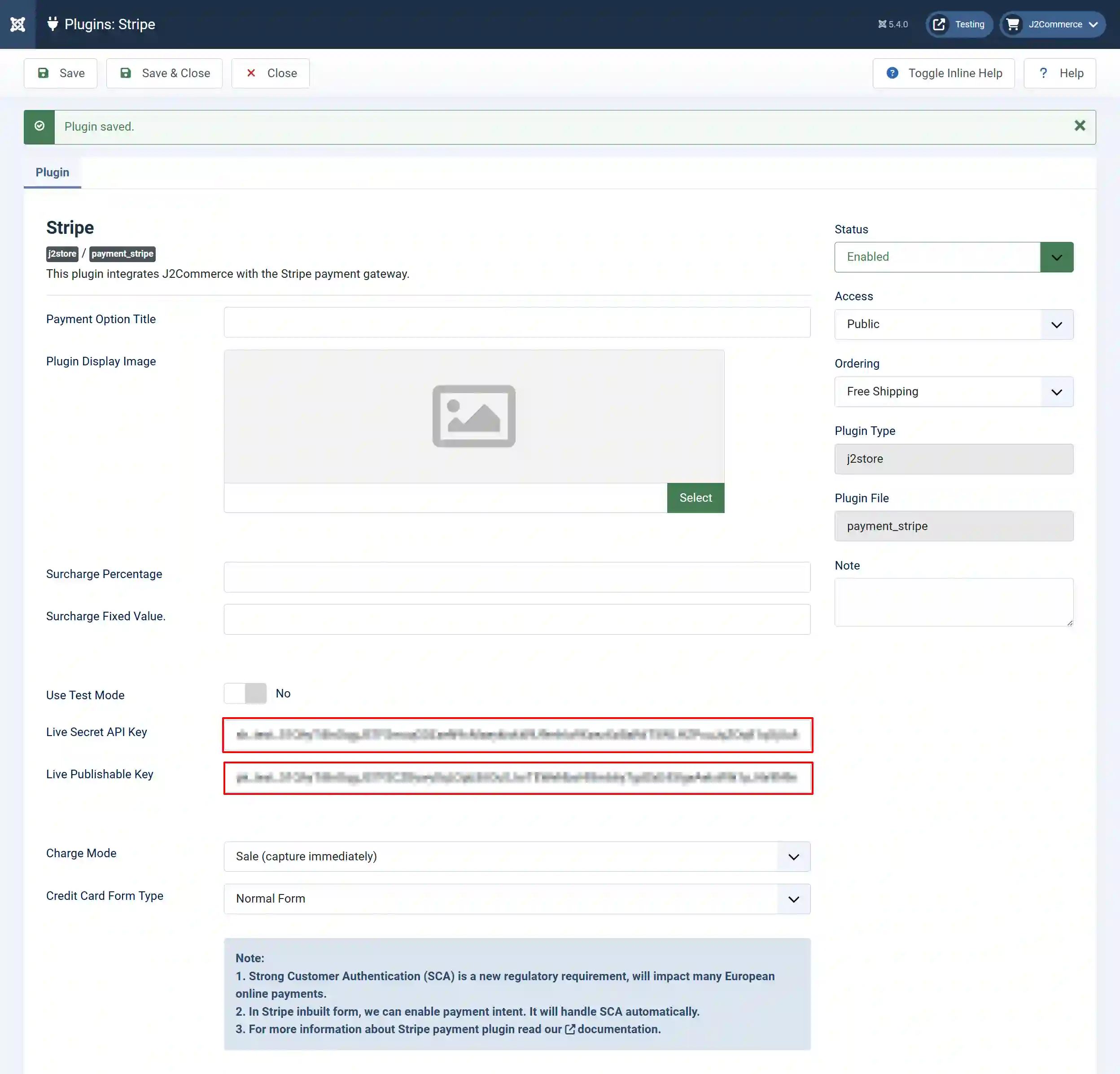Click the Joomla 5.4.0 version indicator
The width and height of the screenshot is (1120, 1074).
click(892, 24)
